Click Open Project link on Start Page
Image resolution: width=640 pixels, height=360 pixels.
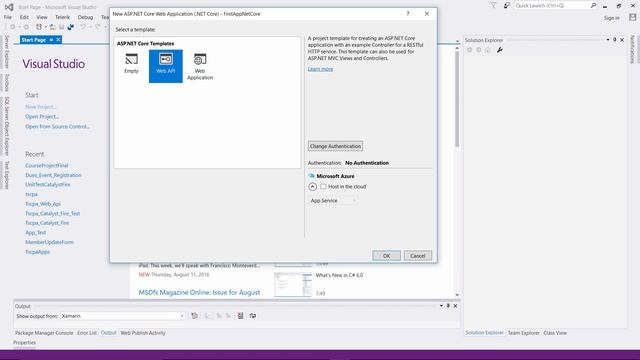click(42, 116)
